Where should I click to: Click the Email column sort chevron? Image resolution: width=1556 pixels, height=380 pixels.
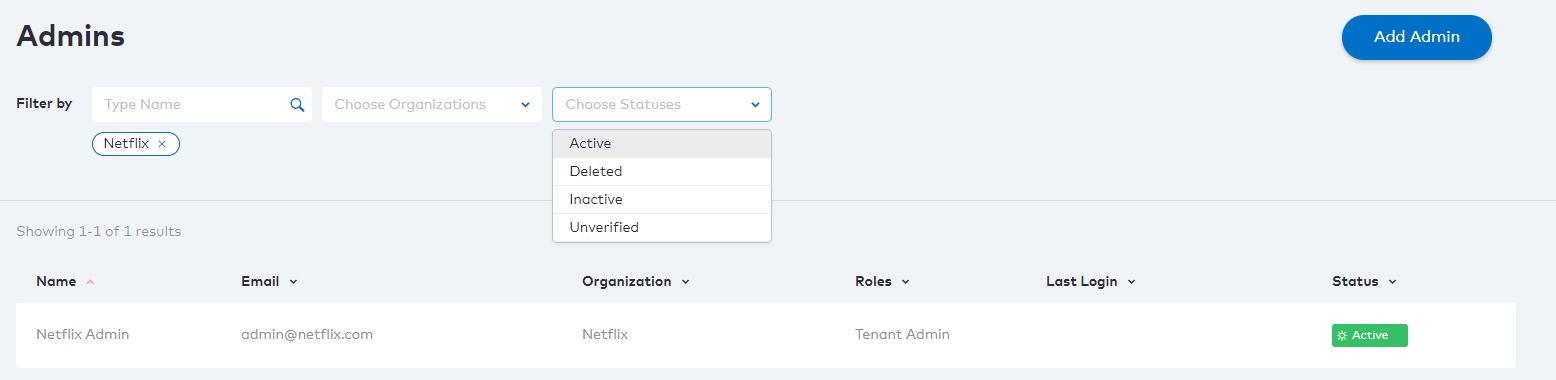[293, 282]
